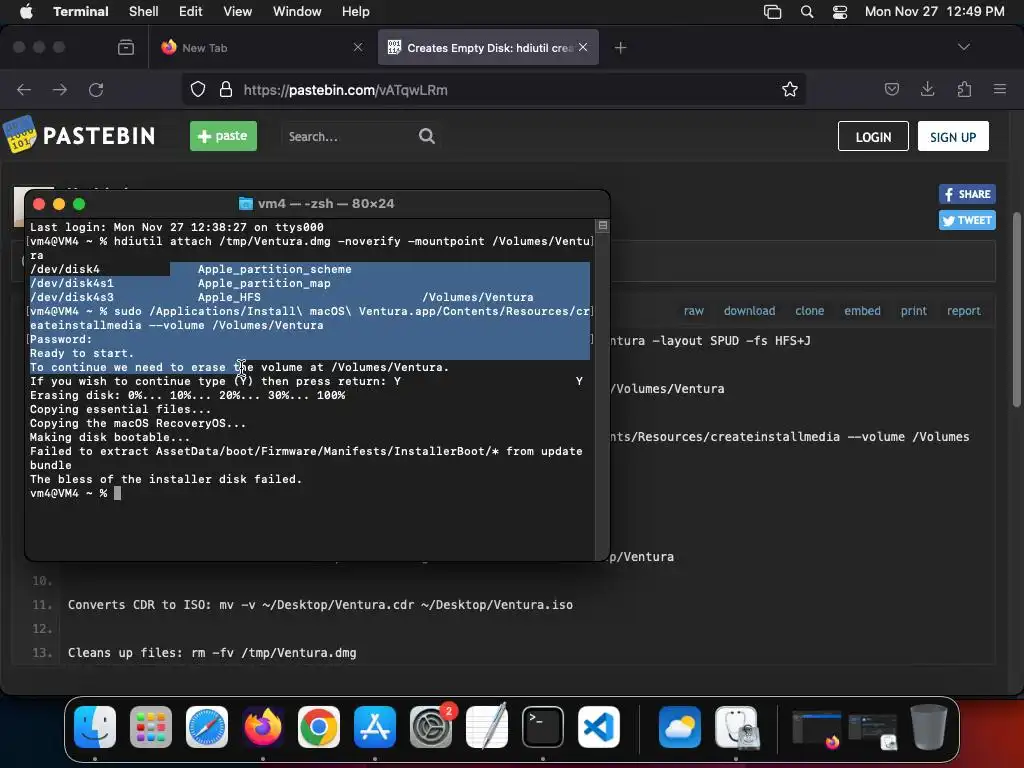Click the green paste button
Screen dimensions: 1024x768
[x=223, y=136]
